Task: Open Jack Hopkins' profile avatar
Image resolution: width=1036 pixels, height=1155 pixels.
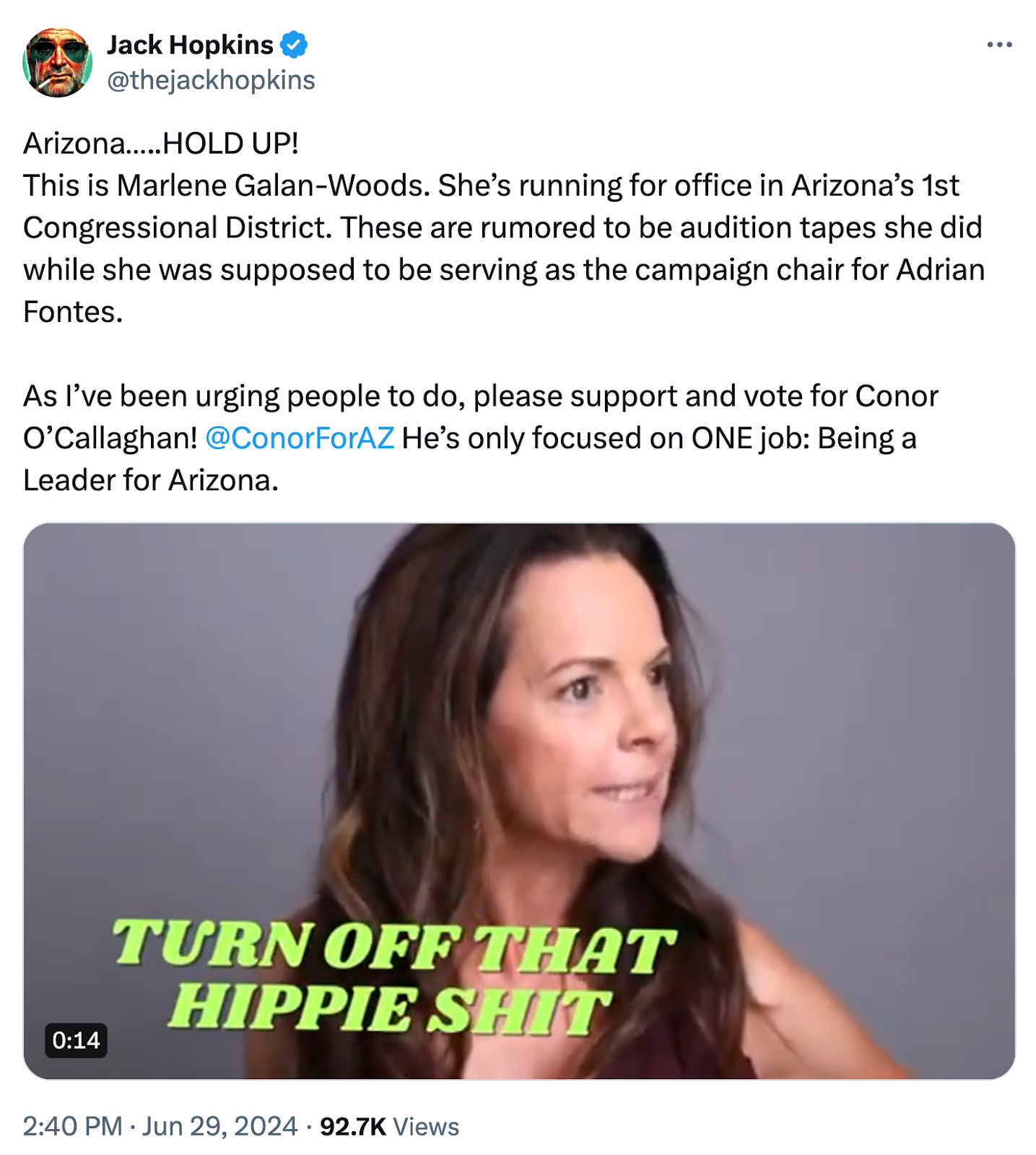Action: point(58,62)
